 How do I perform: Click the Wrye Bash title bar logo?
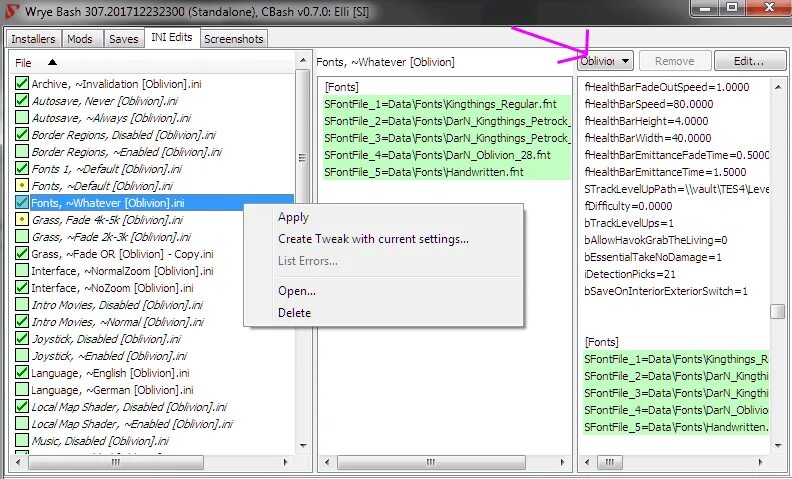click(12, 11)
